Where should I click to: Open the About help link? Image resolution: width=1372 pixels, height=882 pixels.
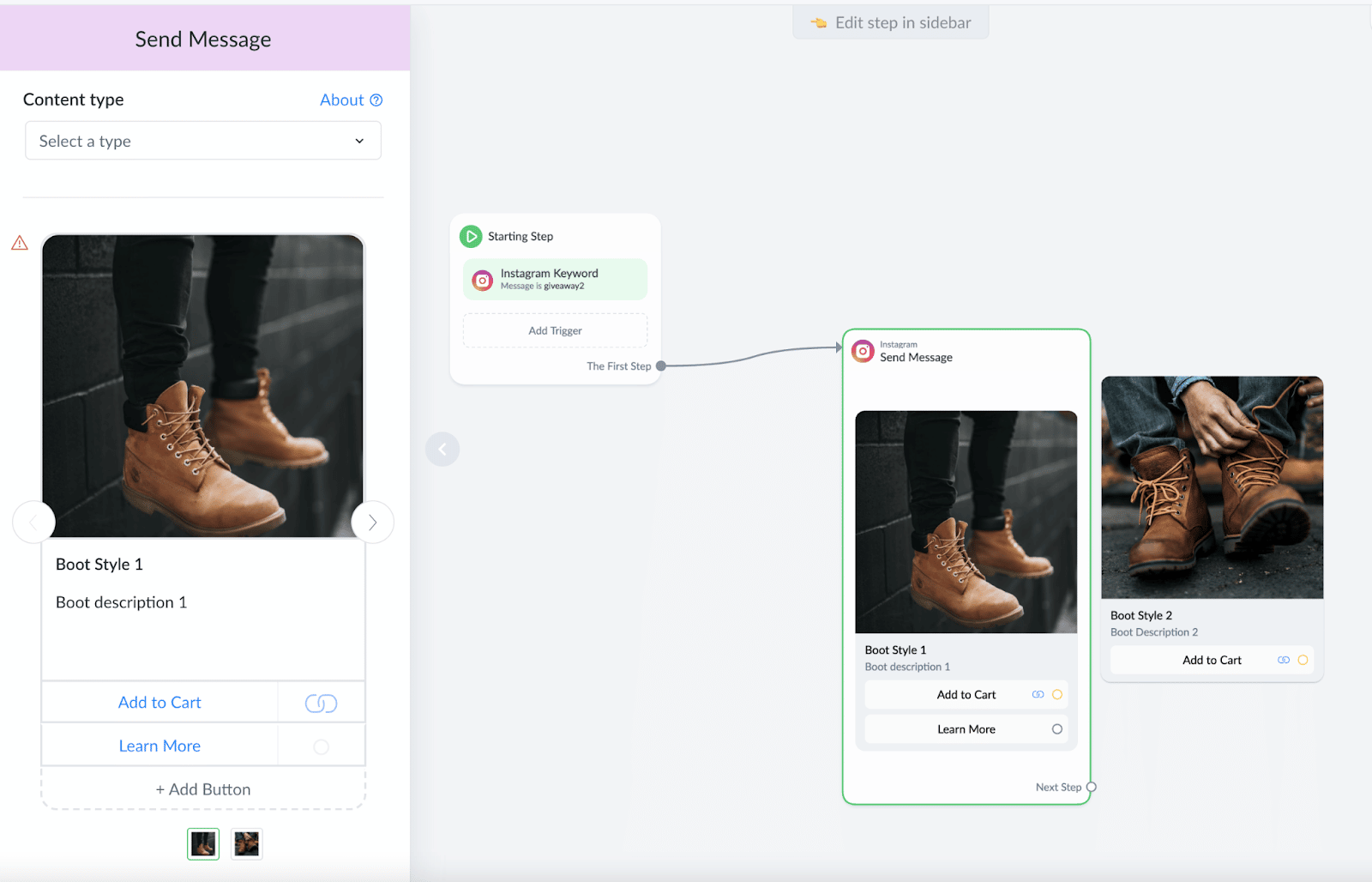pos(351,100)
